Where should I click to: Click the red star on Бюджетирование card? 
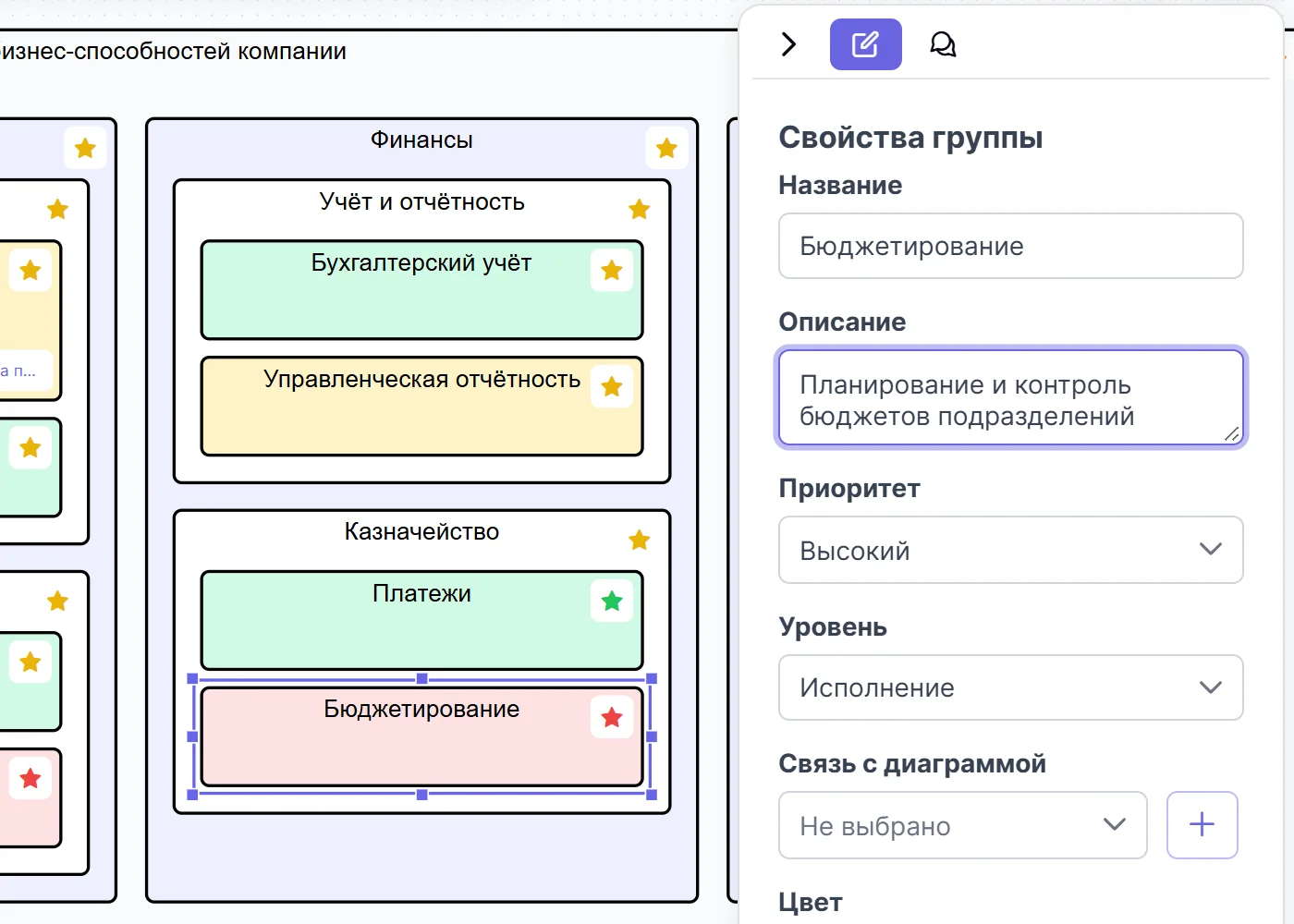612,718
